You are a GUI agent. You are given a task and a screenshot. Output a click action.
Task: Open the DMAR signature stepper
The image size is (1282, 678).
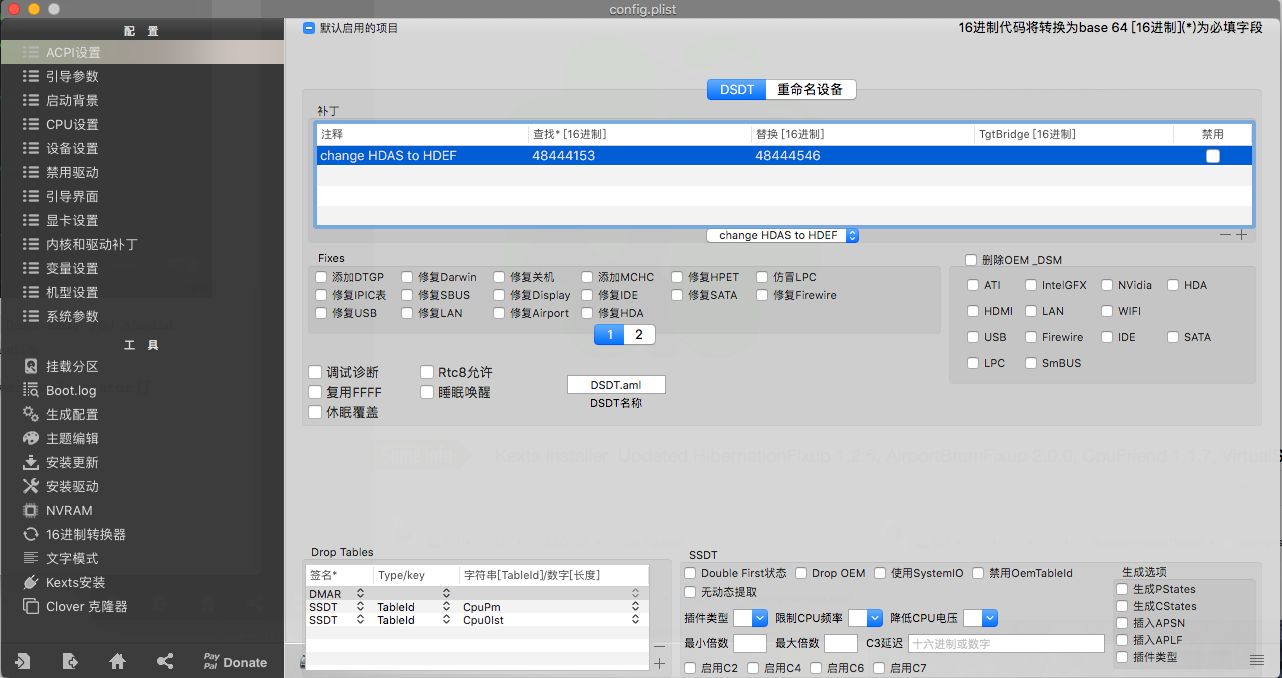click(x=360, y=594)
